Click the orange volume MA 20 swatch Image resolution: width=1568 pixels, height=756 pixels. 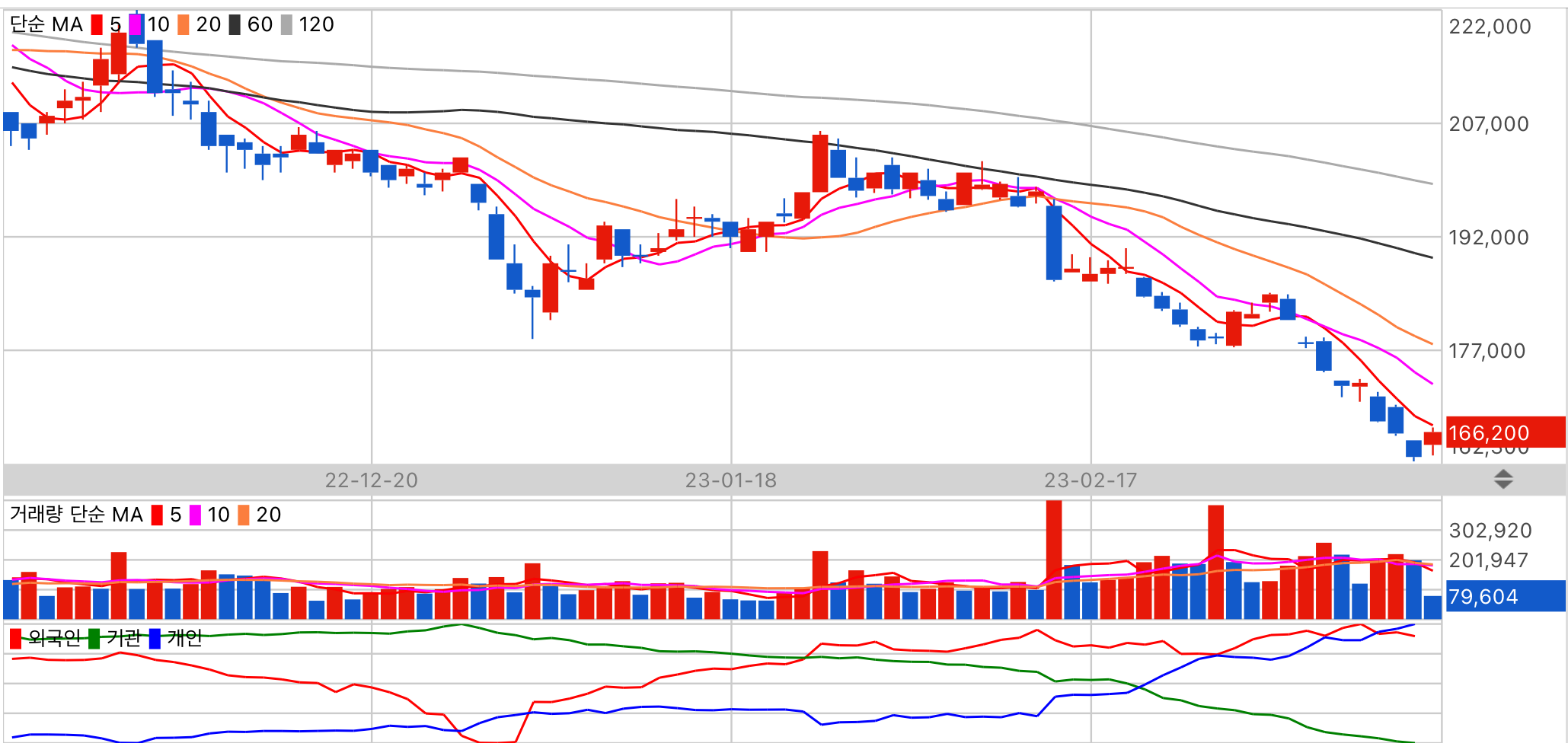[244, 515]
